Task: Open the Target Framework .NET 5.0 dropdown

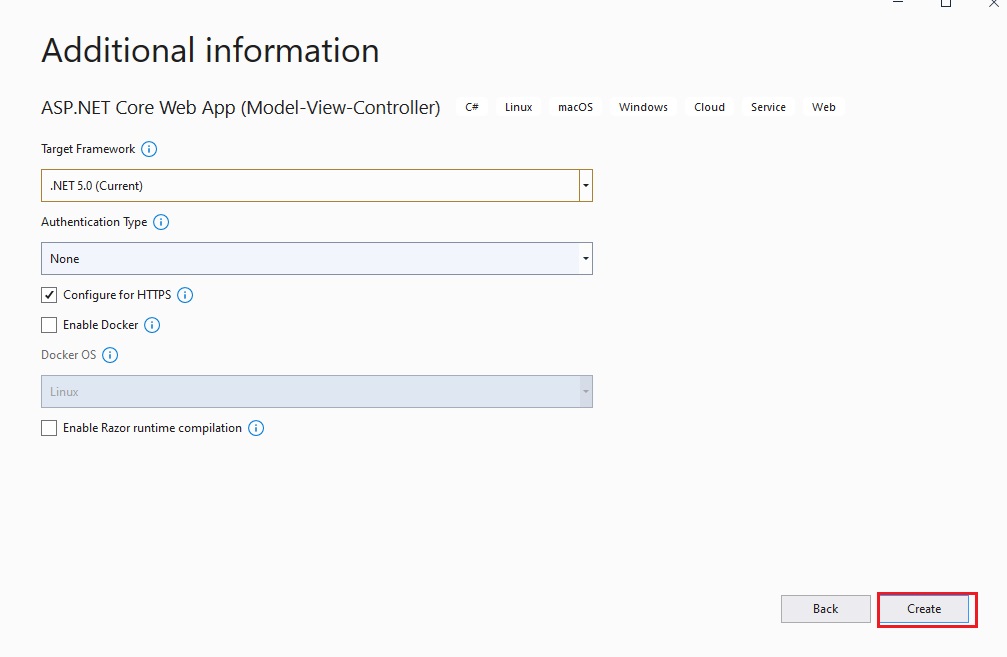Action: tap(317, 186)
